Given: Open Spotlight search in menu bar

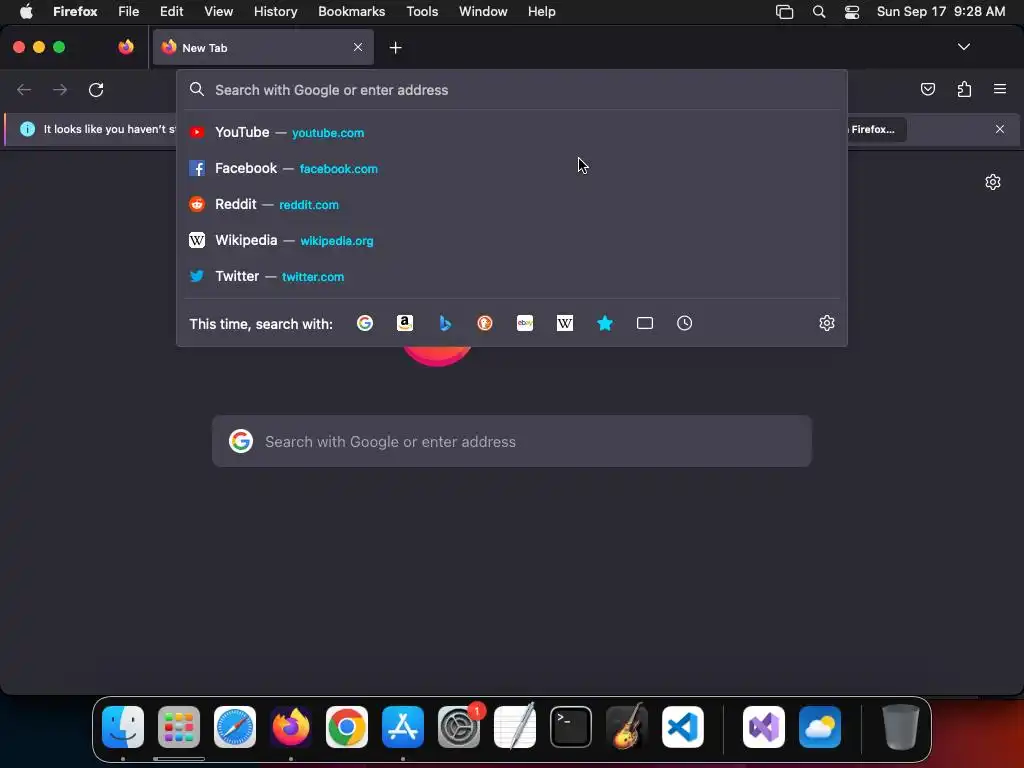Looking at the screenshot, I should tap(818, 11).
